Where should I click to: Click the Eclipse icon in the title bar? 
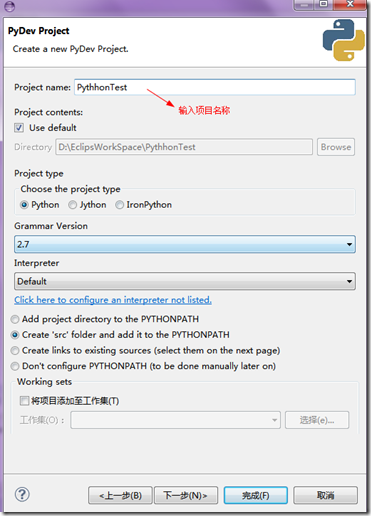tap(9, 6)
